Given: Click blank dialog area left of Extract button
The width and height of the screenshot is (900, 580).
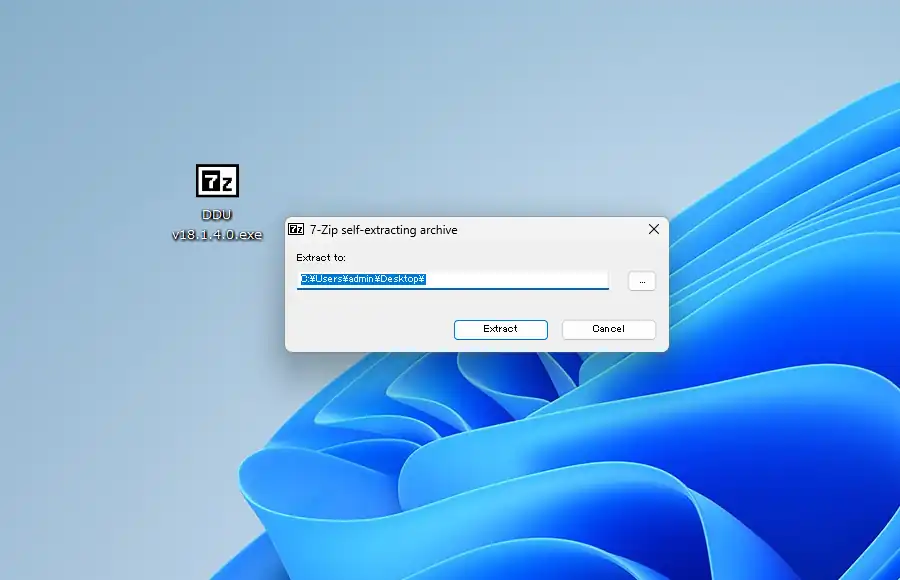Looking at the screenshot, I should (370, 329).
